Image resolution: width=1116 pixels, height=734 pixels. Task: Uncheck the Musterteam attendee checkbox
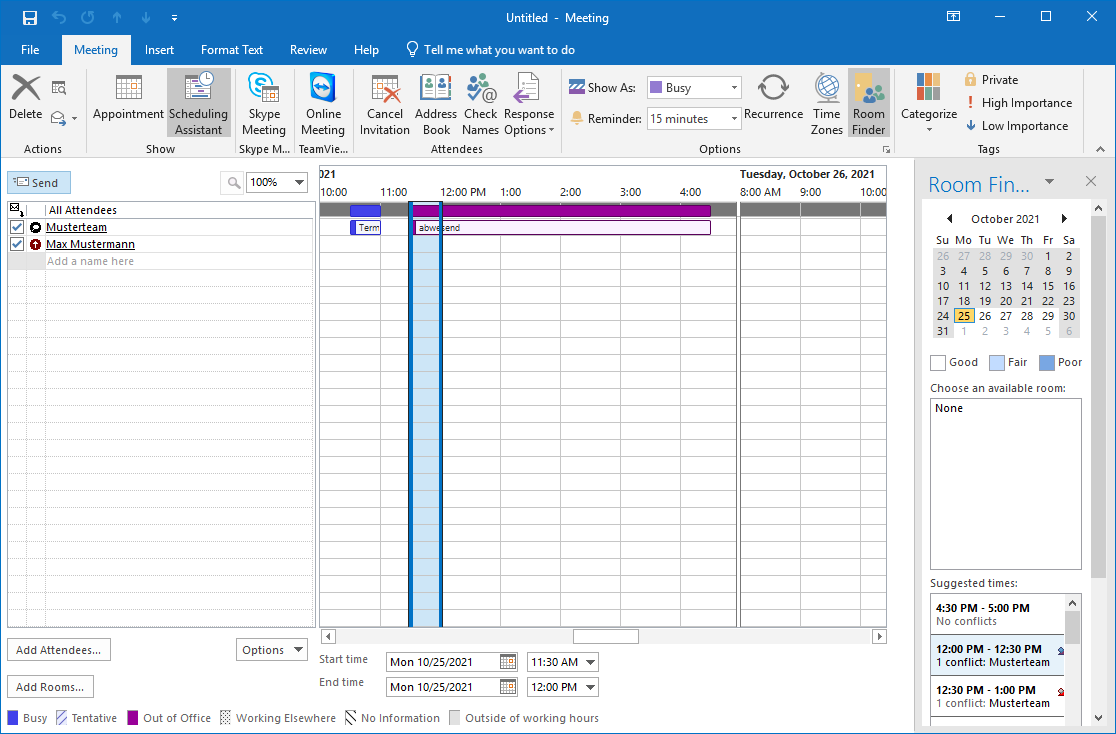16,227
